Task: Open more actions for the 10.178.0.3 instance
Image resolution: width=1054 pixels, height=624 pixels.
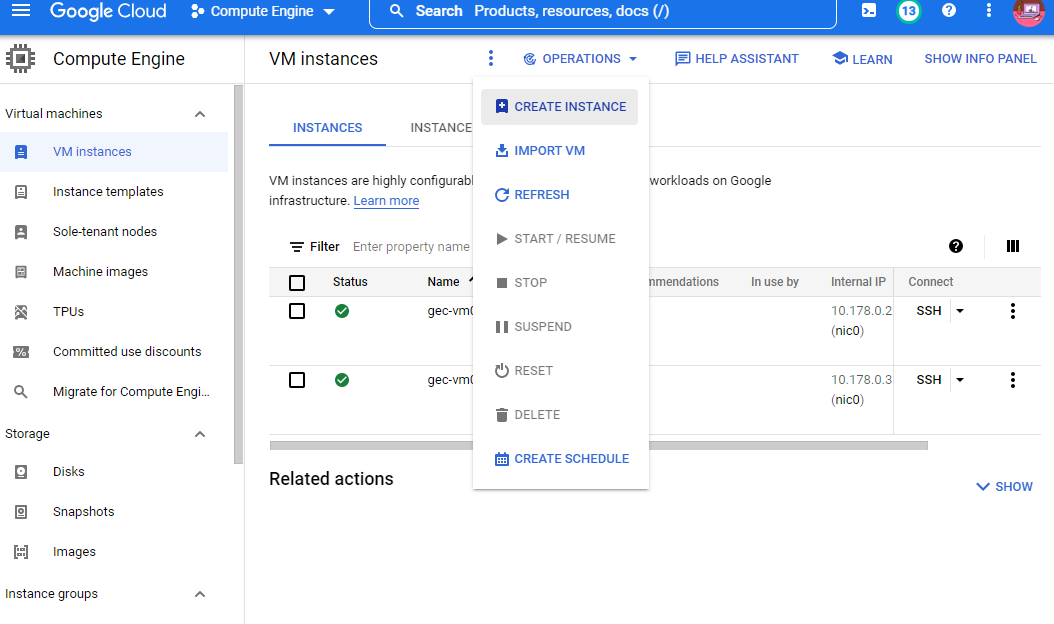Action: coord(1012,380)
